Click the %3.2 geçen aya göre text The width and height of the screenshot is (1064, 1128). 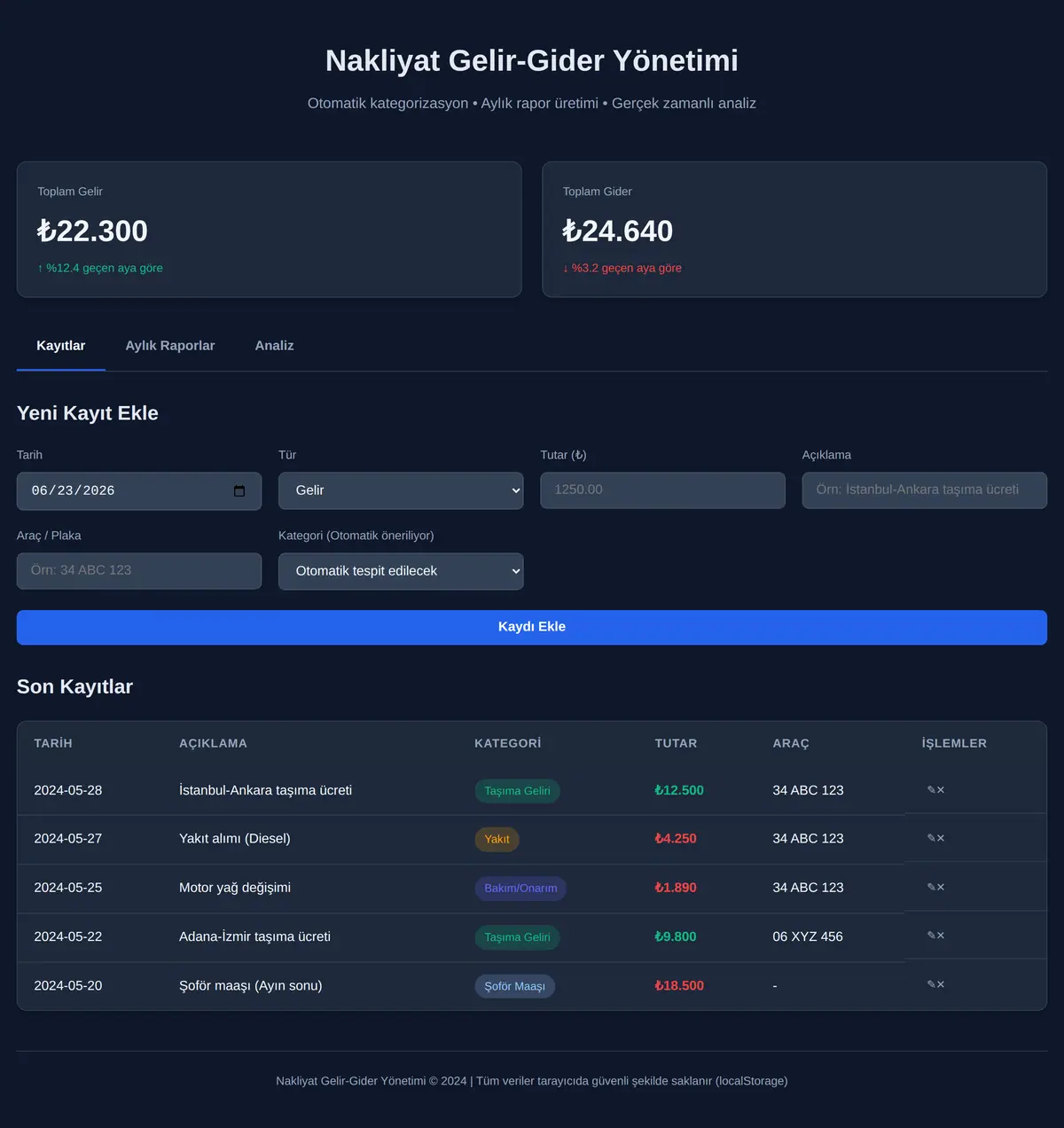[622, 268]
